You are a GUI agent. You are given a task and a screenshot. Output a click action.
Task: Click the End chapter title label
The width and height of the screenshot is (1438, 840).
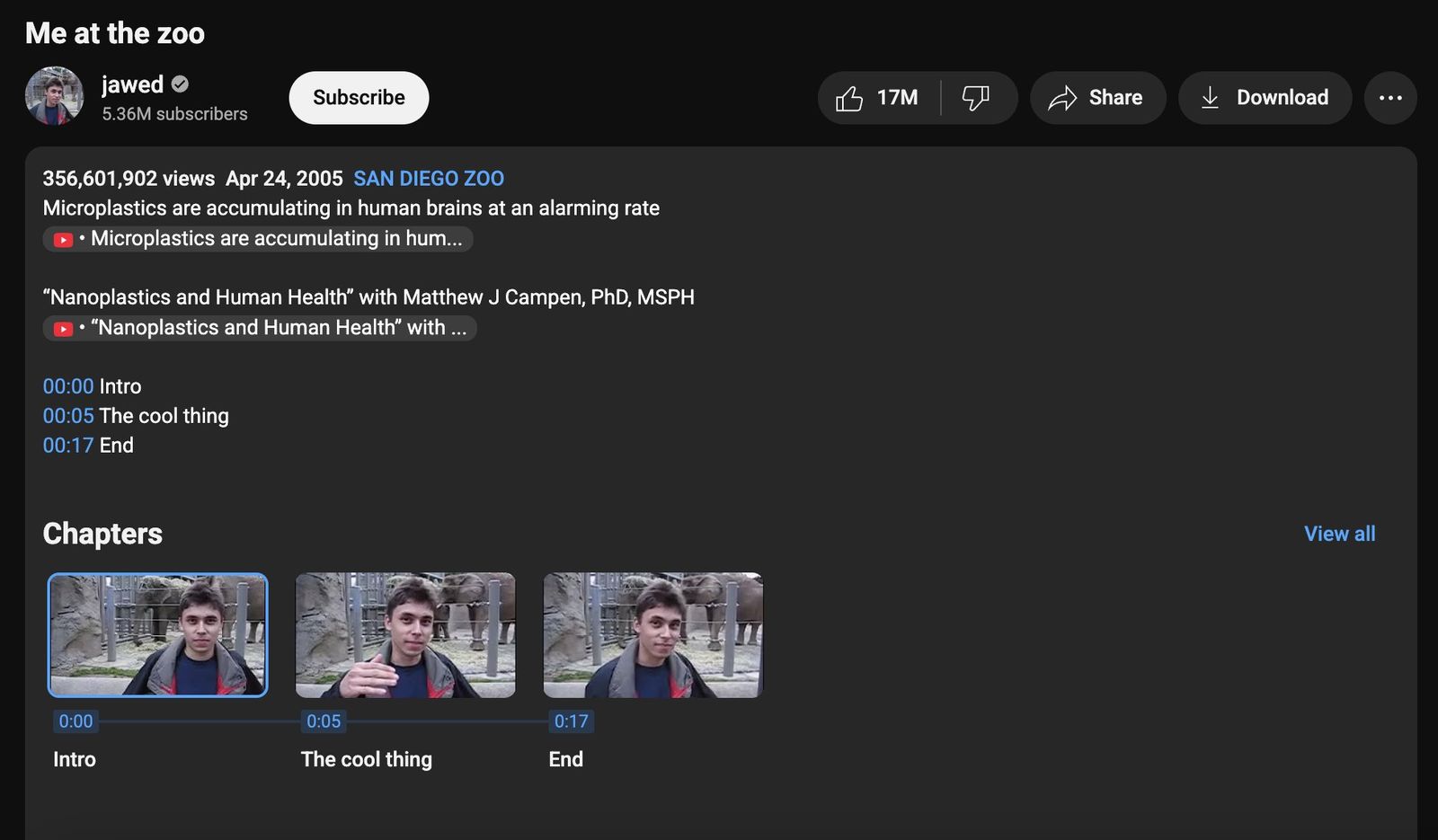[566, 760]
